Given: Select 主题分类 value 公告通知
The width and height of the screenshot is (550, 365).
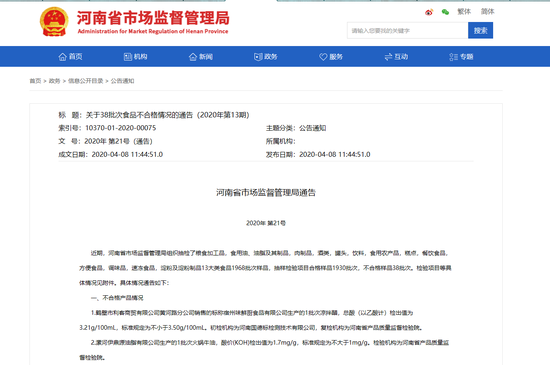Looking at the screenshot, I should tap(313, 128).
